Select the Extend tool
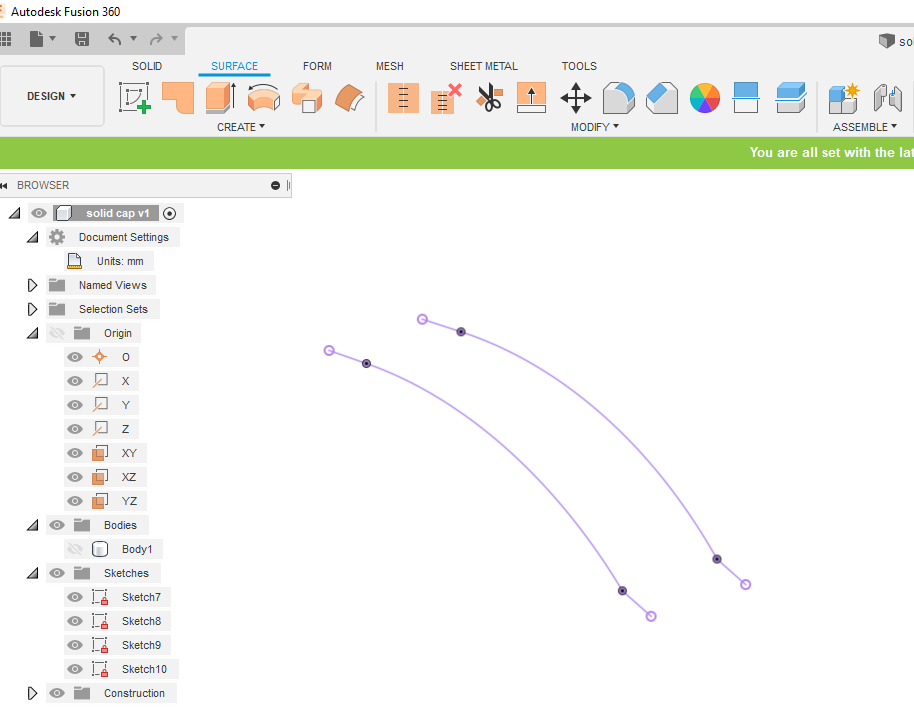914x721 pixels. click(x=531, y=98)
